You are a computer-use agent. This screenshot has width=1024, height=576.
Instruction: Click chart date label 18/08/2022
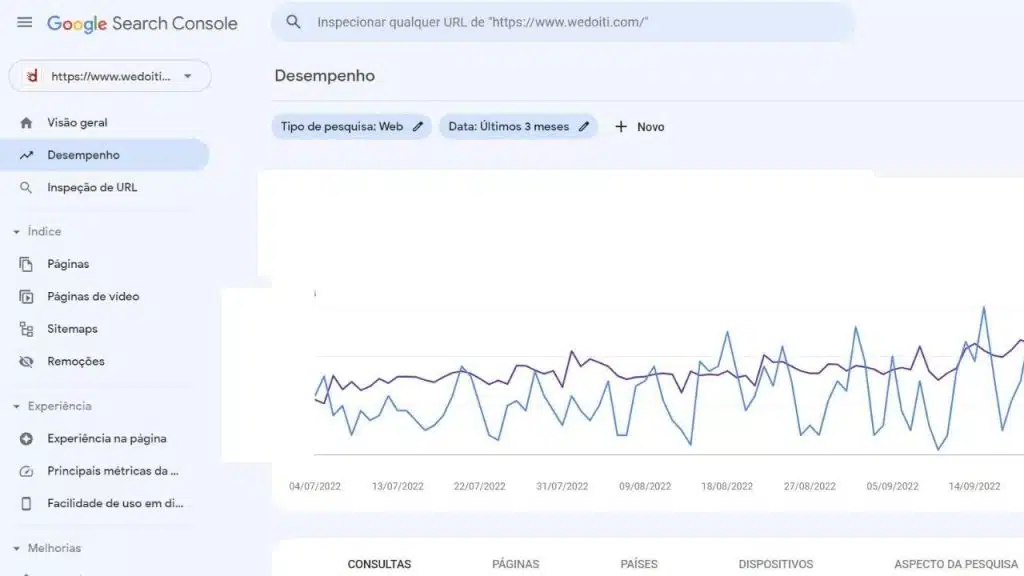(x=727, y=487)
